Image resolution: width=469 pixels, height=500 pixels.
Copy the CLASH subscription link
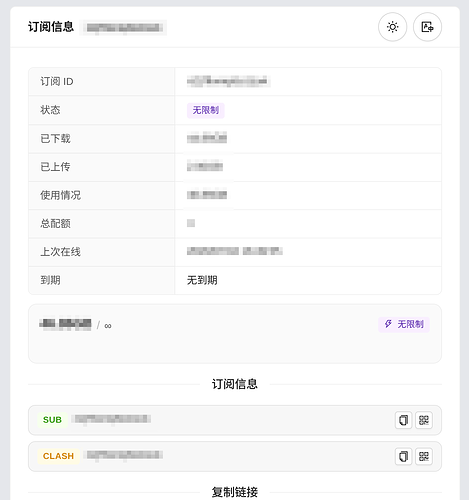[x=403, y=456]
